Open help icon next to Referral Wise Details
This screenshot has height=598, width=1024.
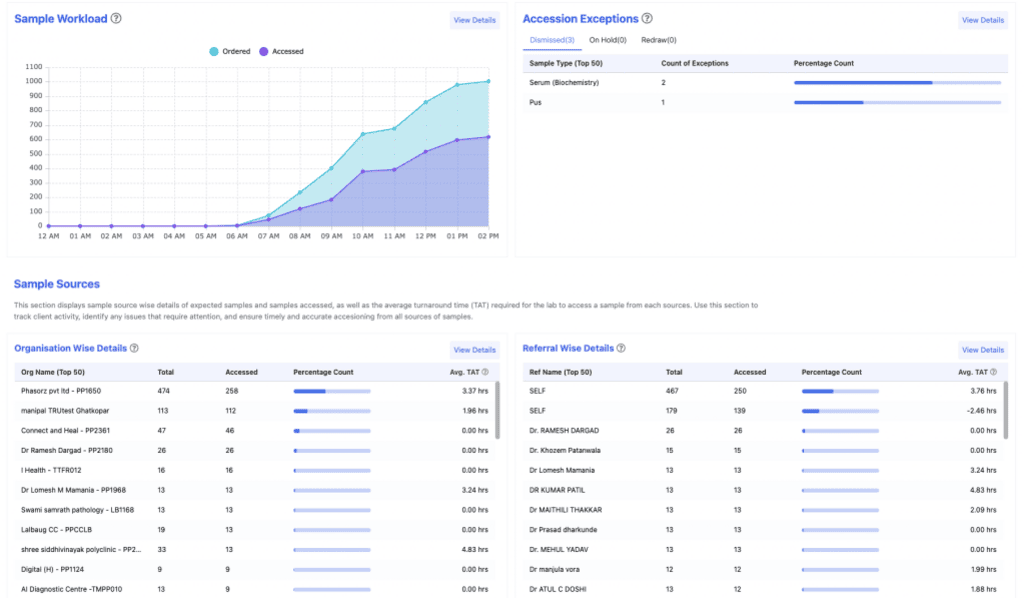pos(621,348)
